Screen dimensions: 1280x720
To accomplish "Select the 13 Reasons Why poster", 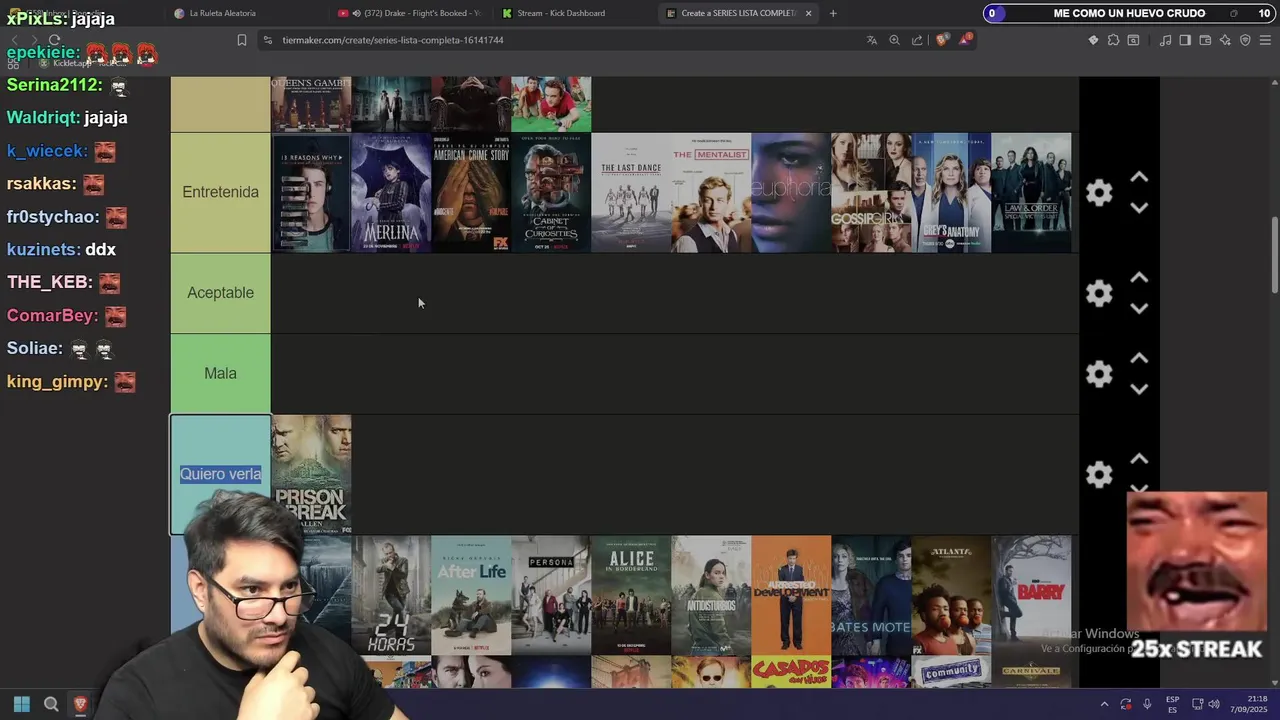I will (x=311, y=193).
